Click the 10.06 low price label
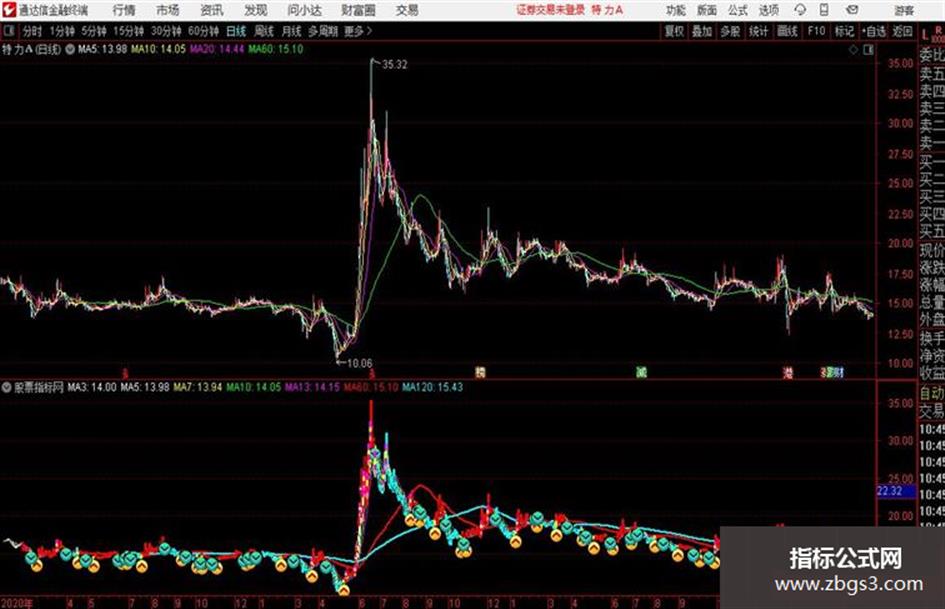Viewport: 945px width, 609px height. pyautogui.click(x=360, y=363)
